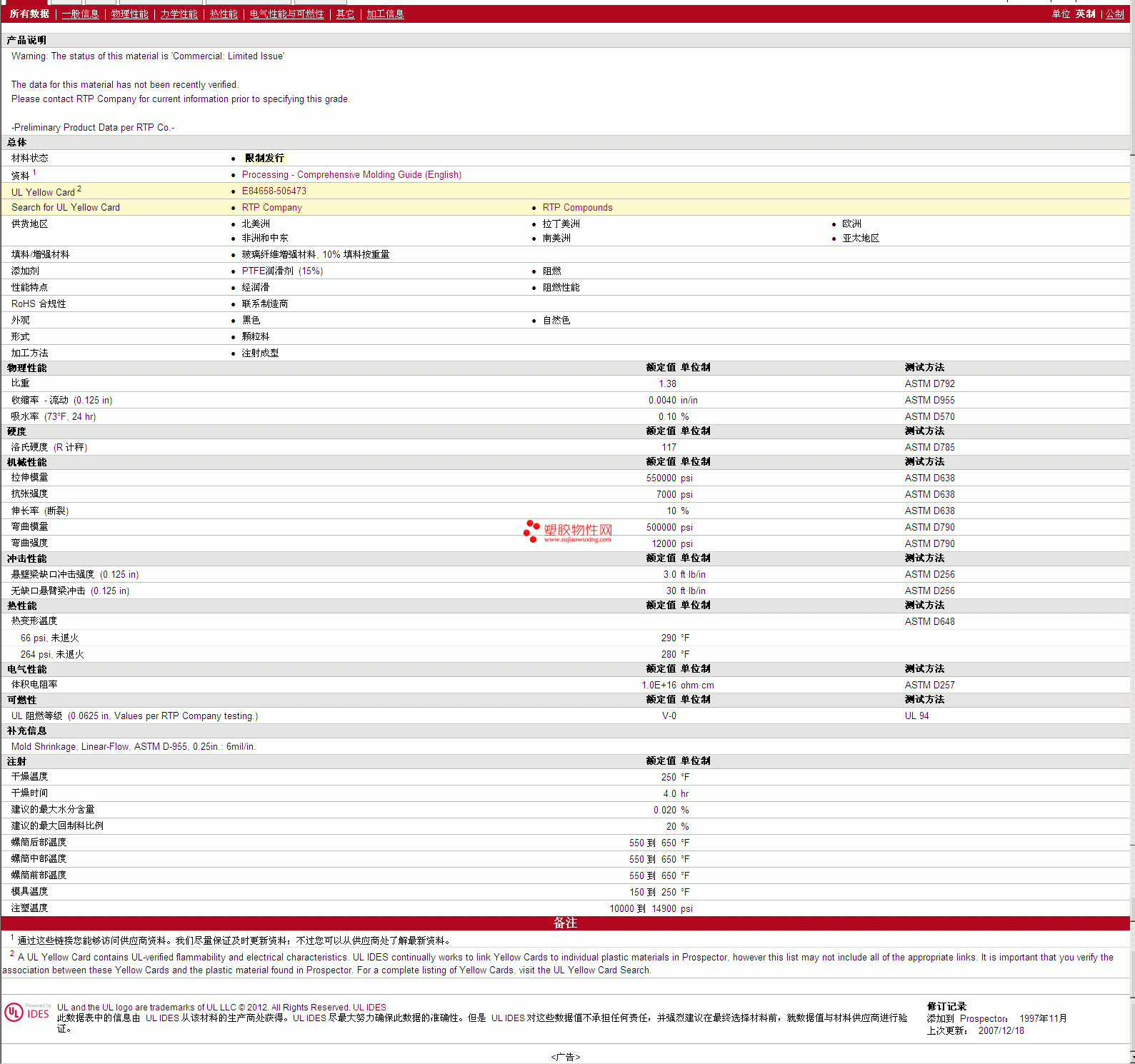Select 英制 units
Viewport: 1135px width, 1064px height.
[x=1085, y=14]
